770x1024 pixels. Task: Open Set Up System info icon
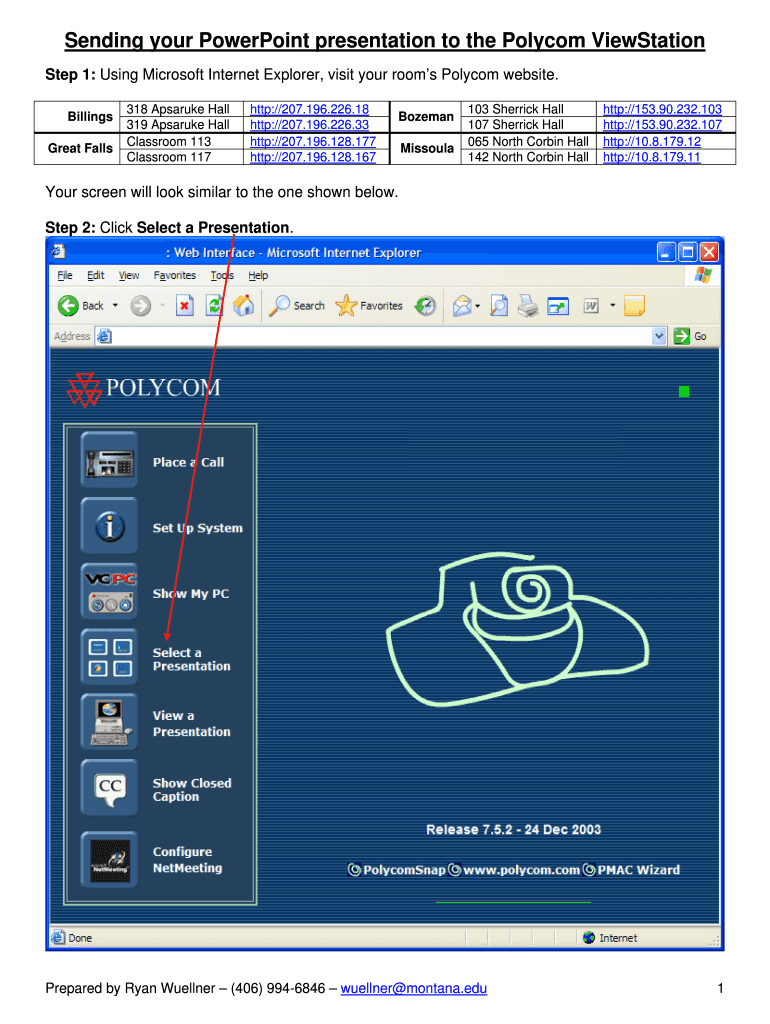[109, 527]
